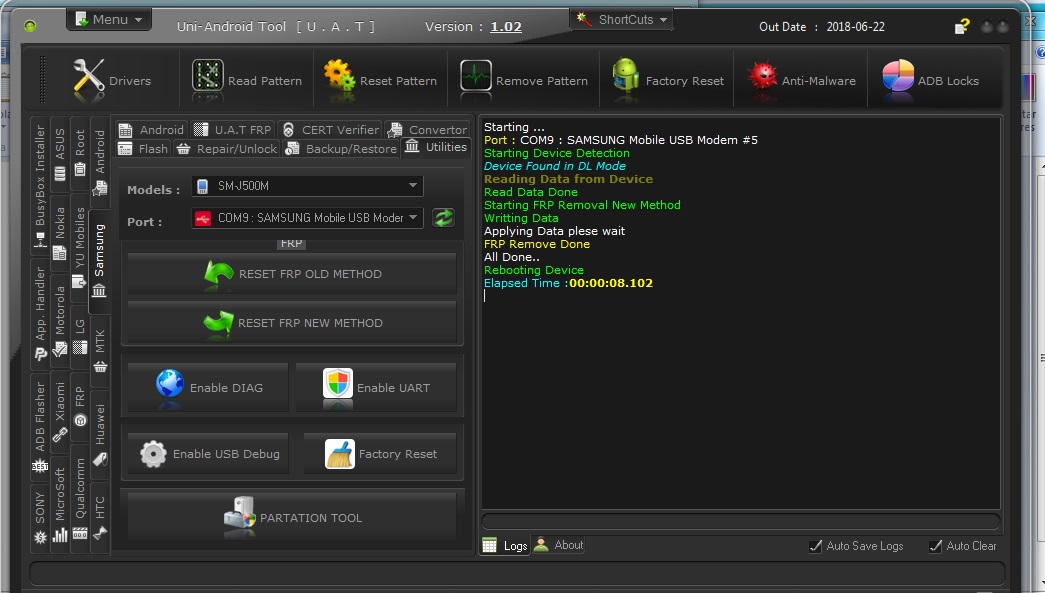Select the Reset Pattern tool
The width and height of the screenshot is (1045, 593).
coord(380,80)
